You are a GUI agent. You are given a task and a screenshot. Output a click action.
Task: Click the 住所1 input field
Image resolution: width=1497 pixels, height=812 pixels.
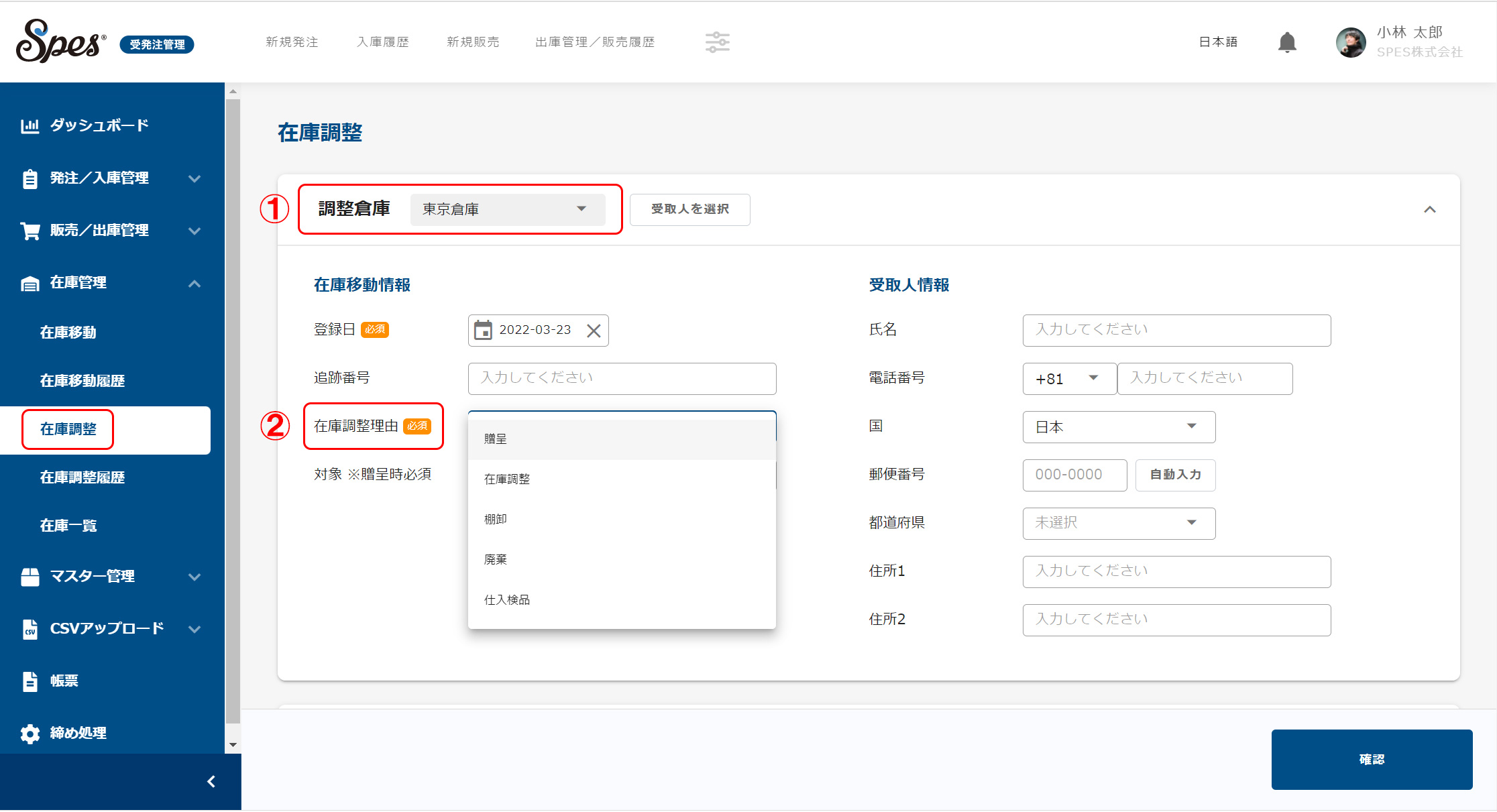coord(1176,572)
